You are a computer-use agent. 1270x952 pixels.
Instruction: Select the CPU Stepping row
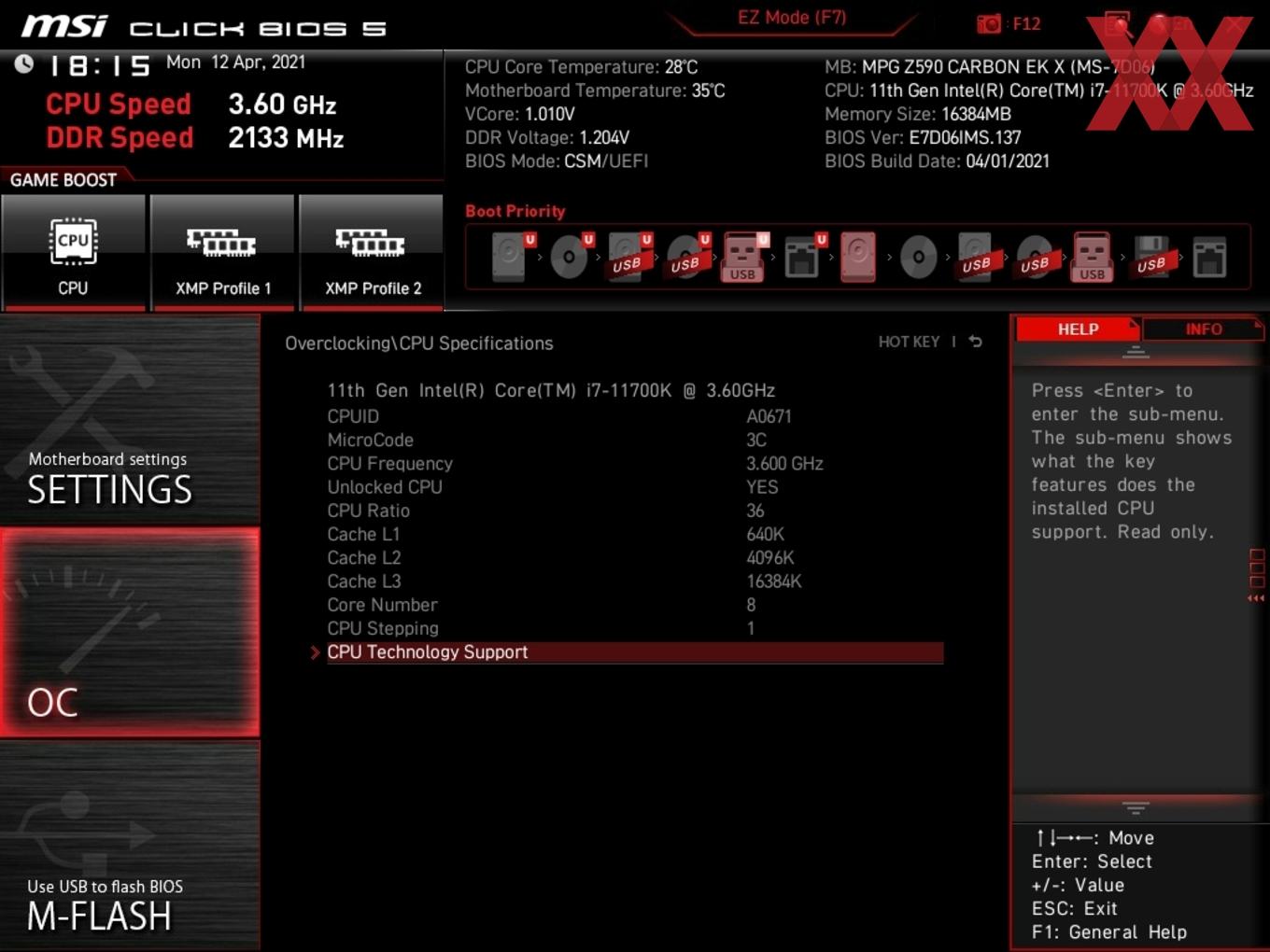[634, 628]
